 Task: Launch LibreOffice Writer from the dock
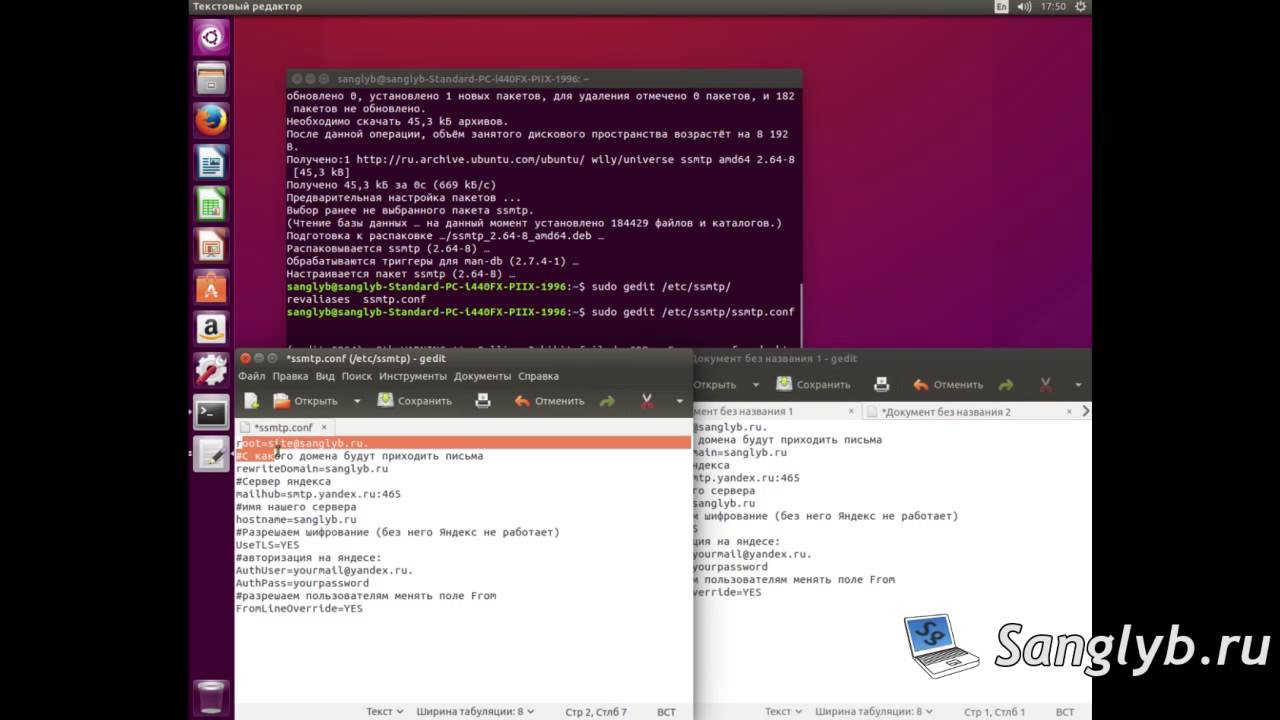(x=211, y=162)
